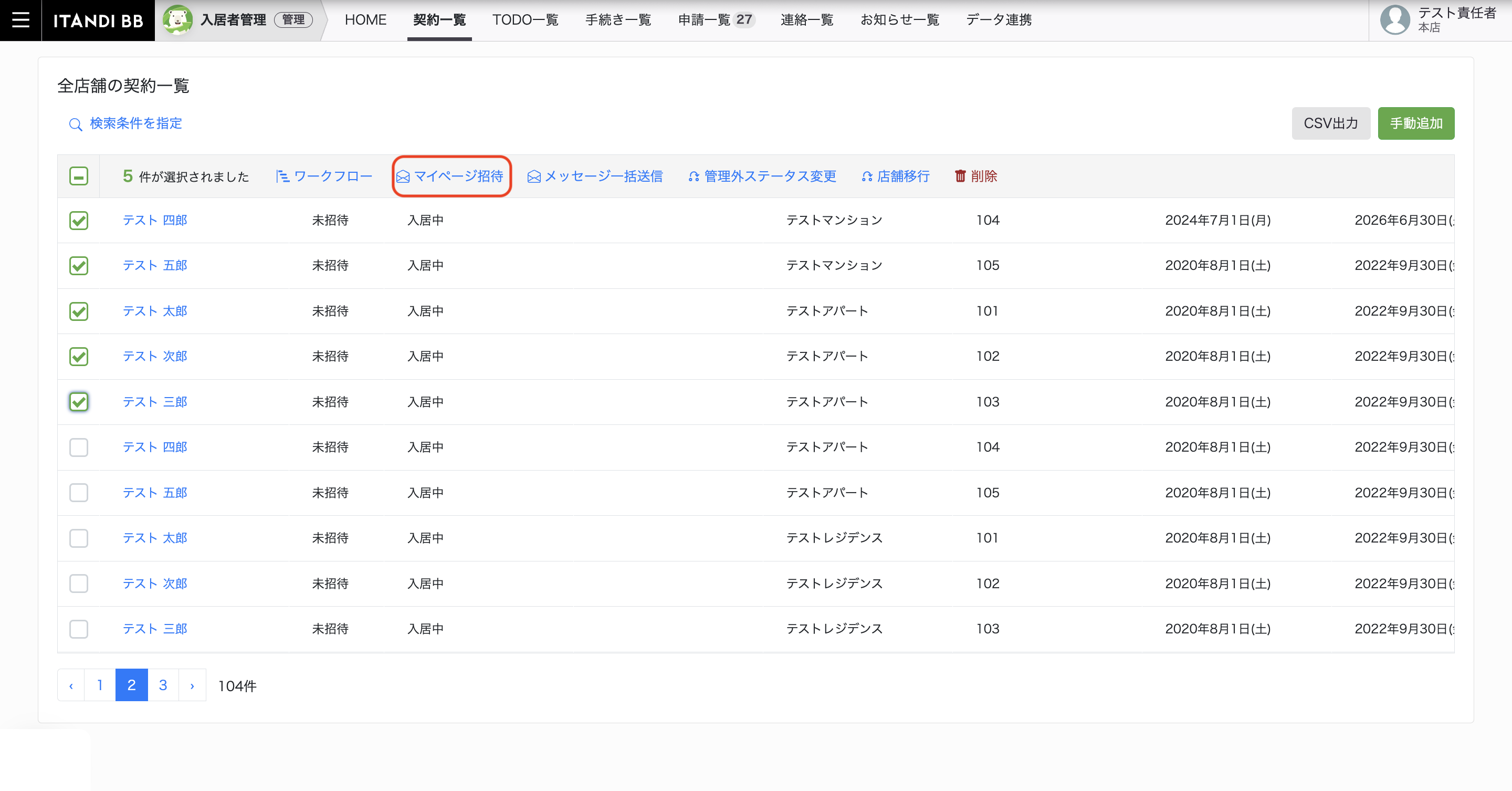Uncheck テスト 次郎 in テストアパート 102
The image size is (1512, 791).
point(79,357)
